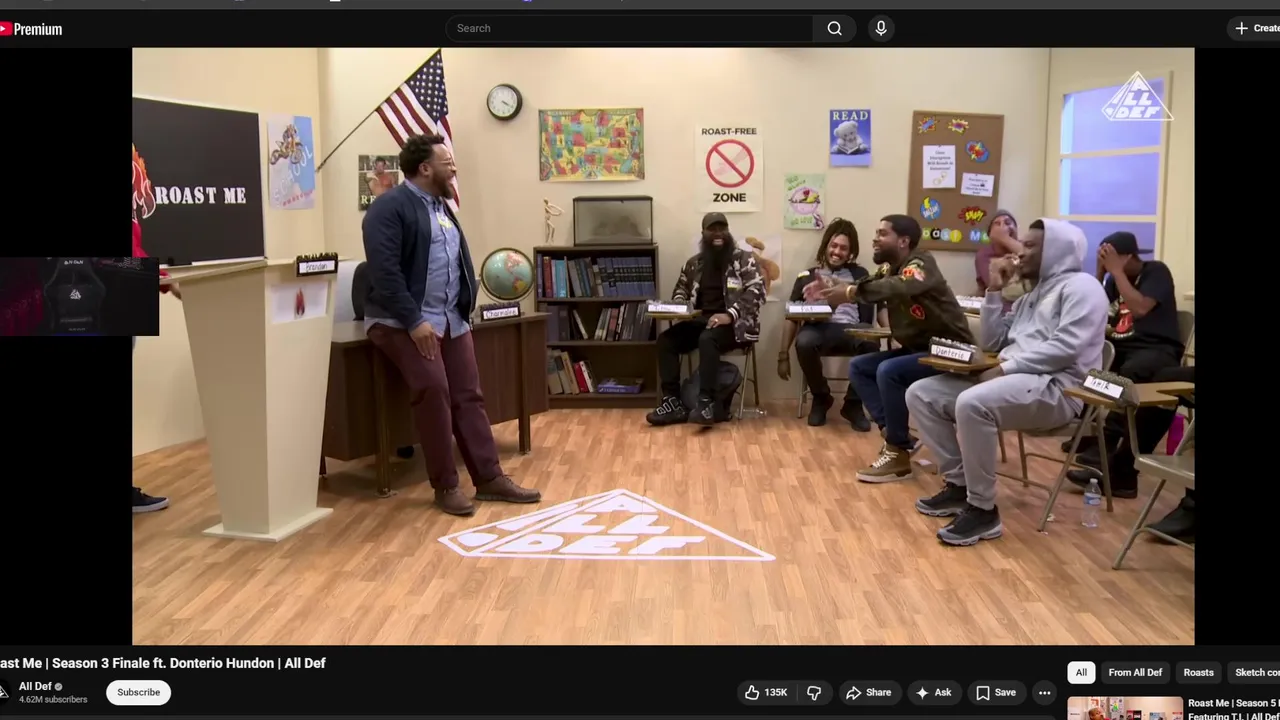Screen dimensions: 1280x720
Task: Open the All Def channel name link
Action: click(35, 686)
